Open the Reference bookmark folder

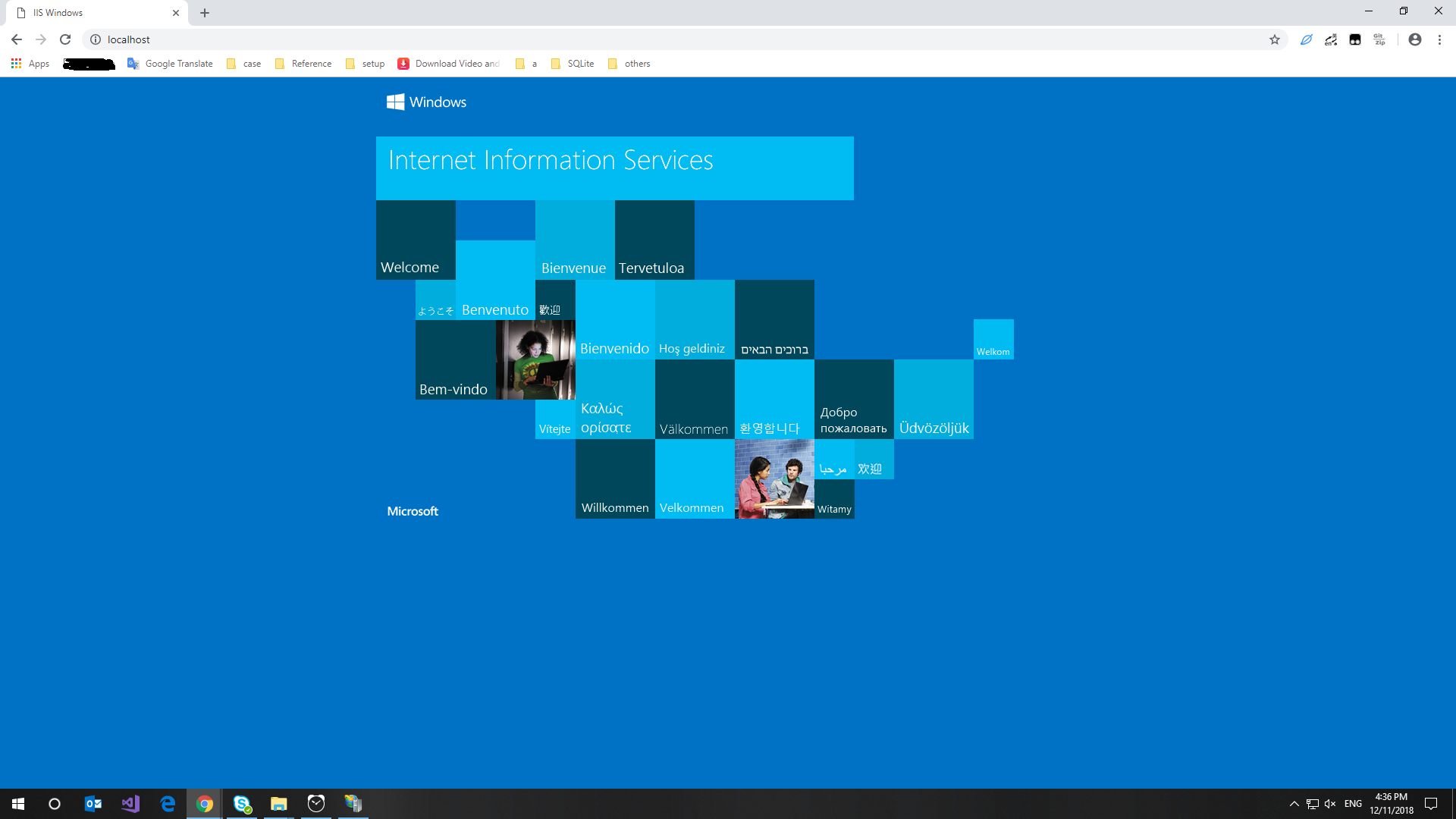303,64
